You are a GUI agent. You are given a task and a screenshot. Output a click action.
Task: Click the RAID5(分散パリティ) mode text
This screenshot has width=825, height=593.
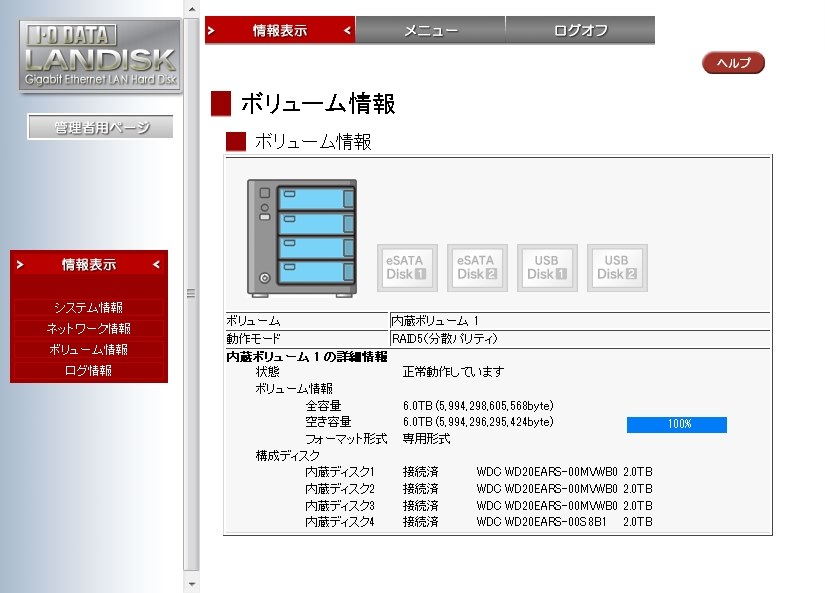(x=445, y=338)
